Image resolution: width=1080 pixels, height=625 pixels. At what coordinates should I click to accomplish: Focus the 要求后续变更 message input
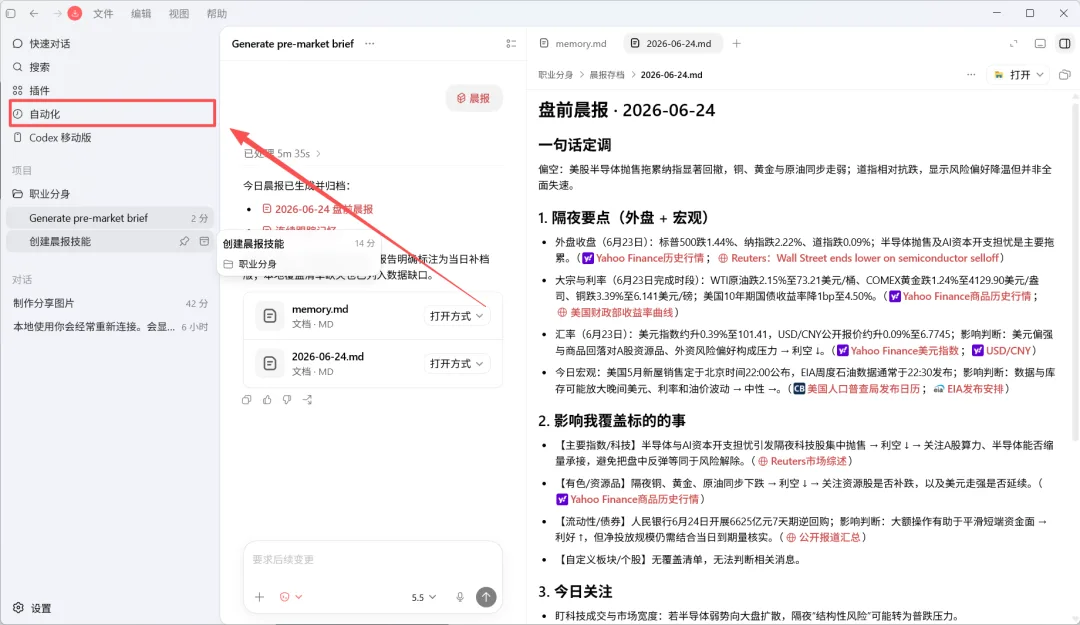pyautogui.click(x=373, y=560)
